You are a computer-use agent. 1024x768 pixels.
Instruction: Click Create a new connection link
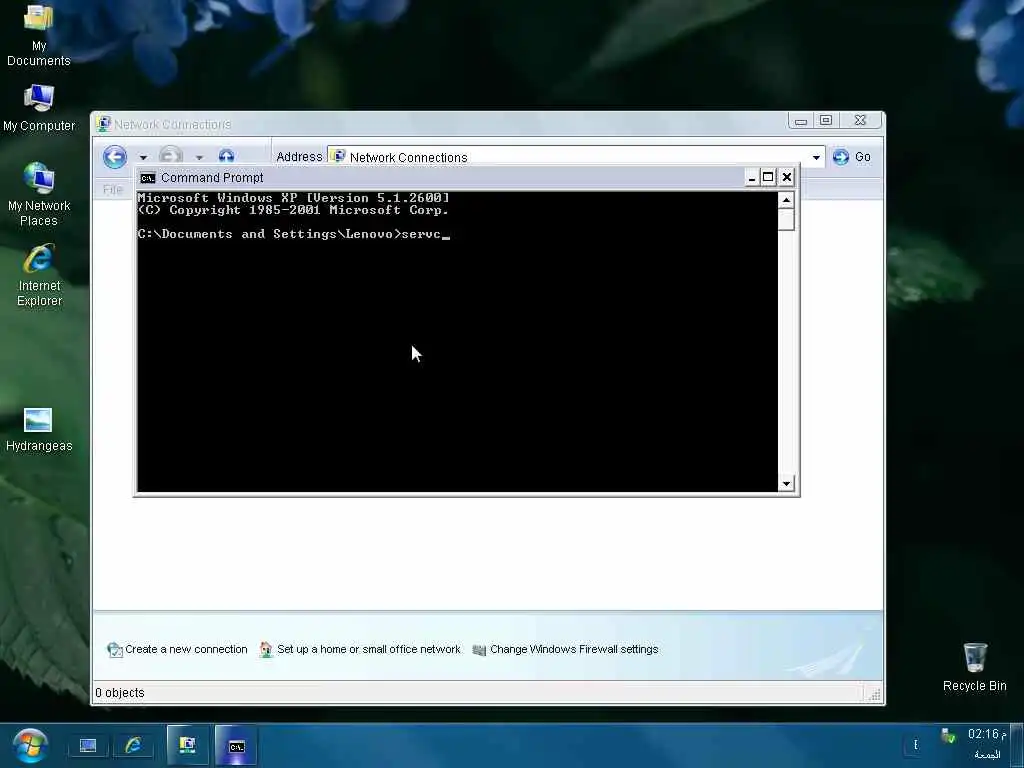[x=178, y=649]
